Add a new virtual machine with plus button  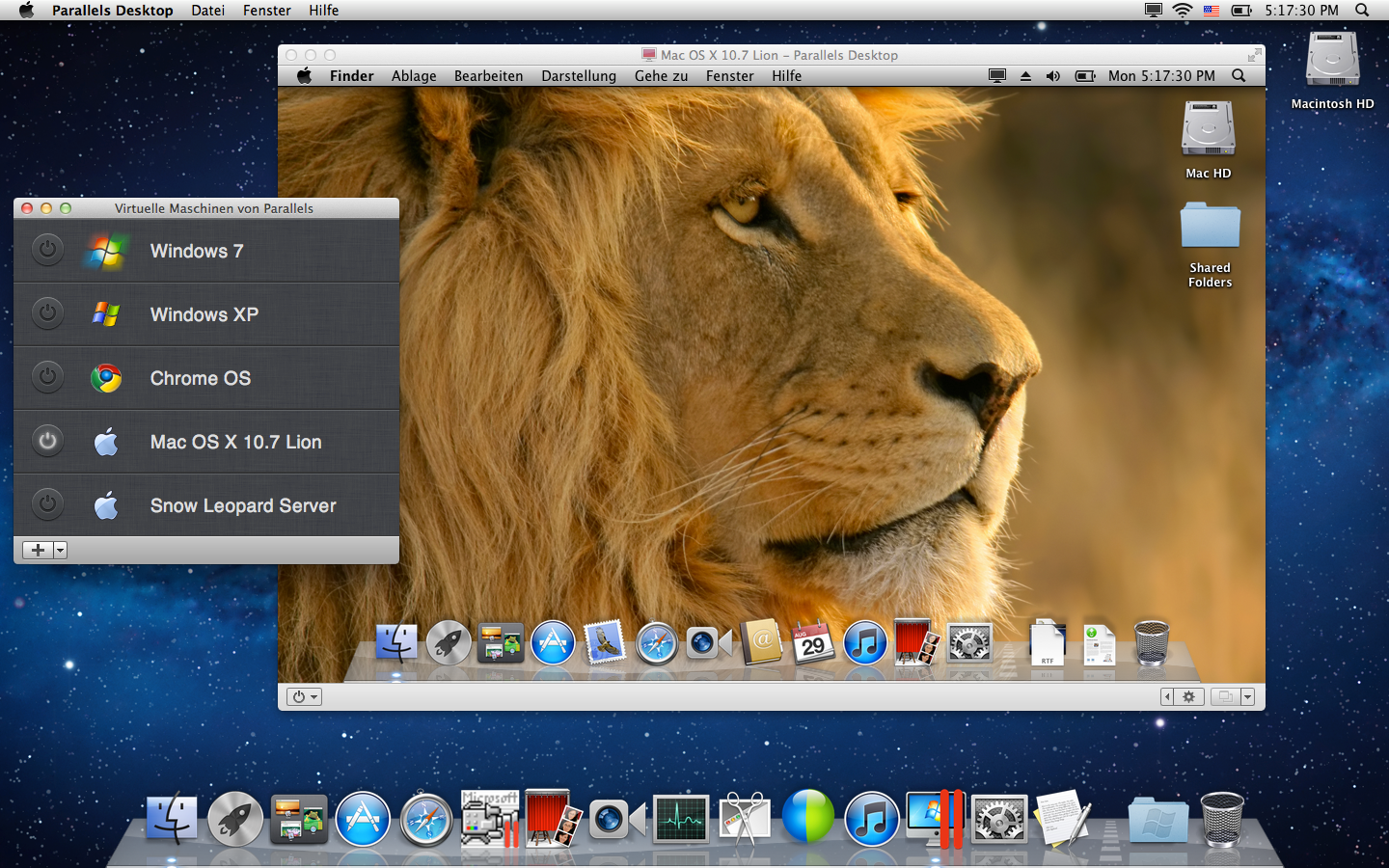(x=38, y=550)
